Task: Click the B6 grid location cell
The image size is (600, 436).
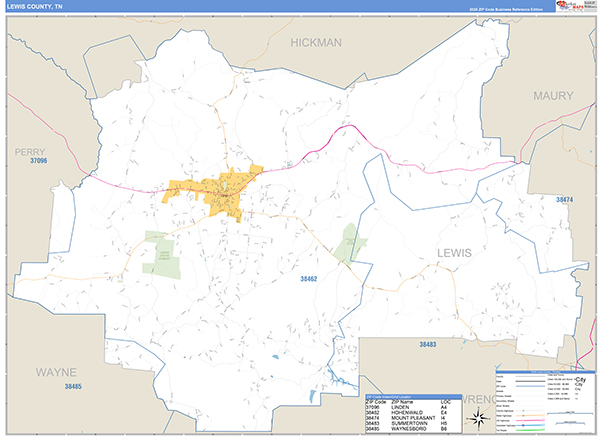Action: (x=444, y=429)
